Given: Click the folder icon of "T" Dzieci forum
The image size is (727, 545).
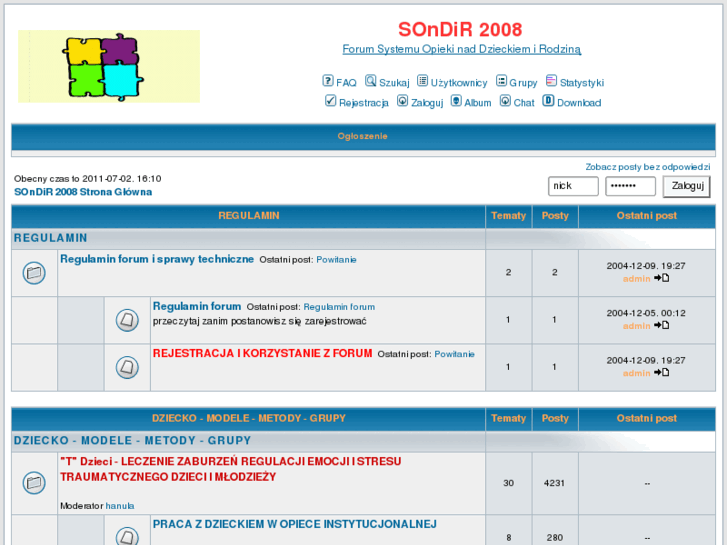Looking at the screenshot, I should [34, 483].
